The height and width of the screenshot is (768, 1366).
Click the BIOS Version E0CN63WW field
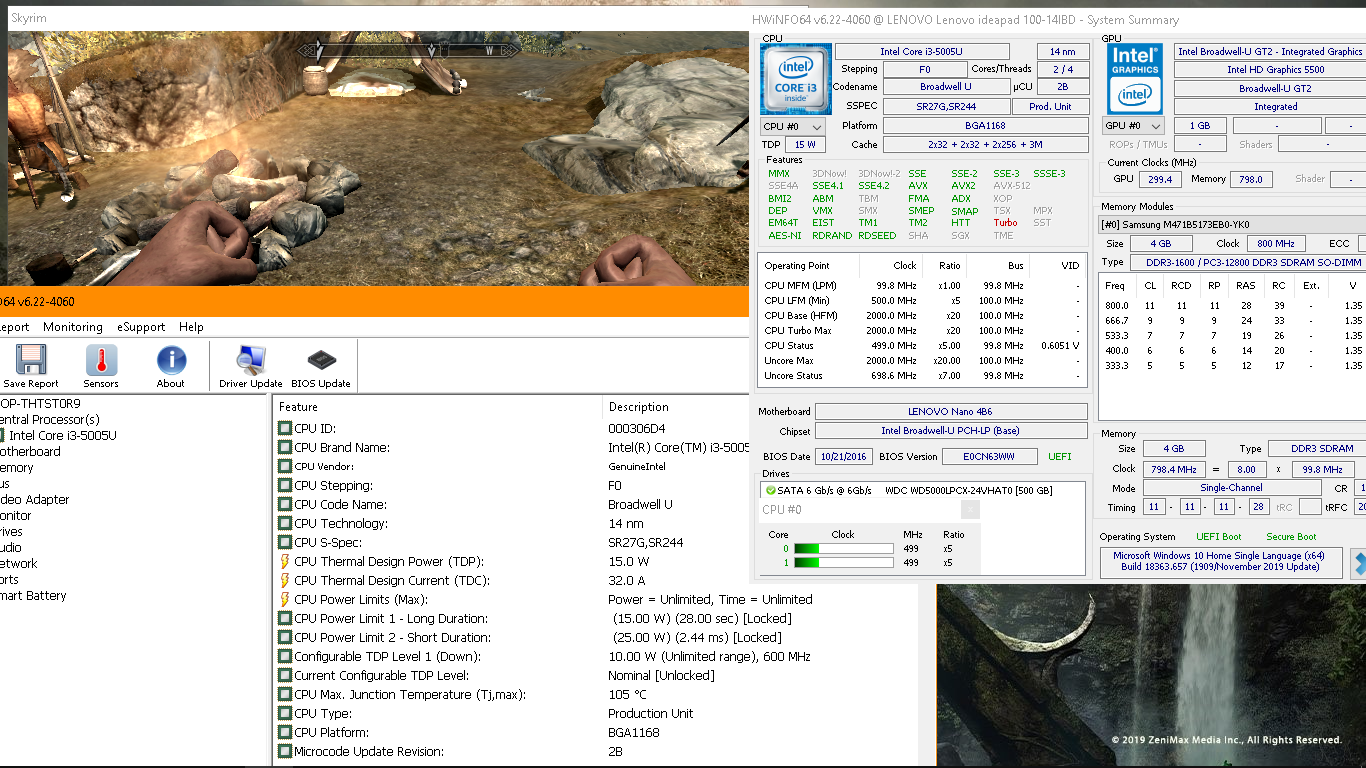(988, 457)
